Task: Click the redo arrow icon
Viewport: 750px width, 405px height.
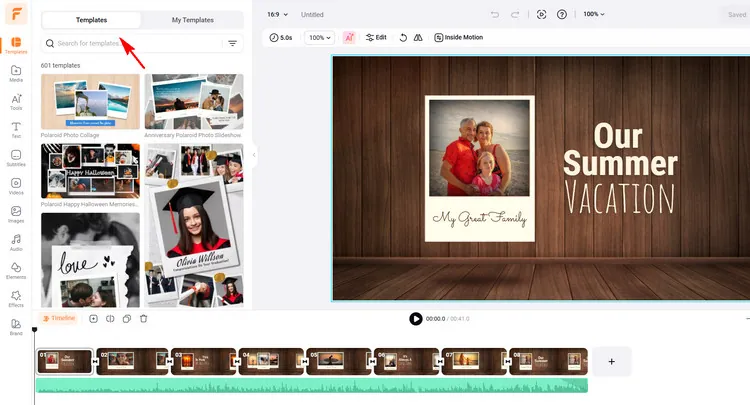Action: [515, 14]
